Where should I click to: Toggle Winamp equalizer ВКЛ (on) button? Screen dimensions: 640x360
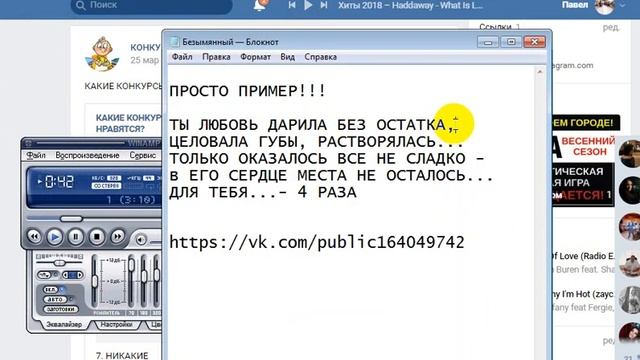[51, 289]
